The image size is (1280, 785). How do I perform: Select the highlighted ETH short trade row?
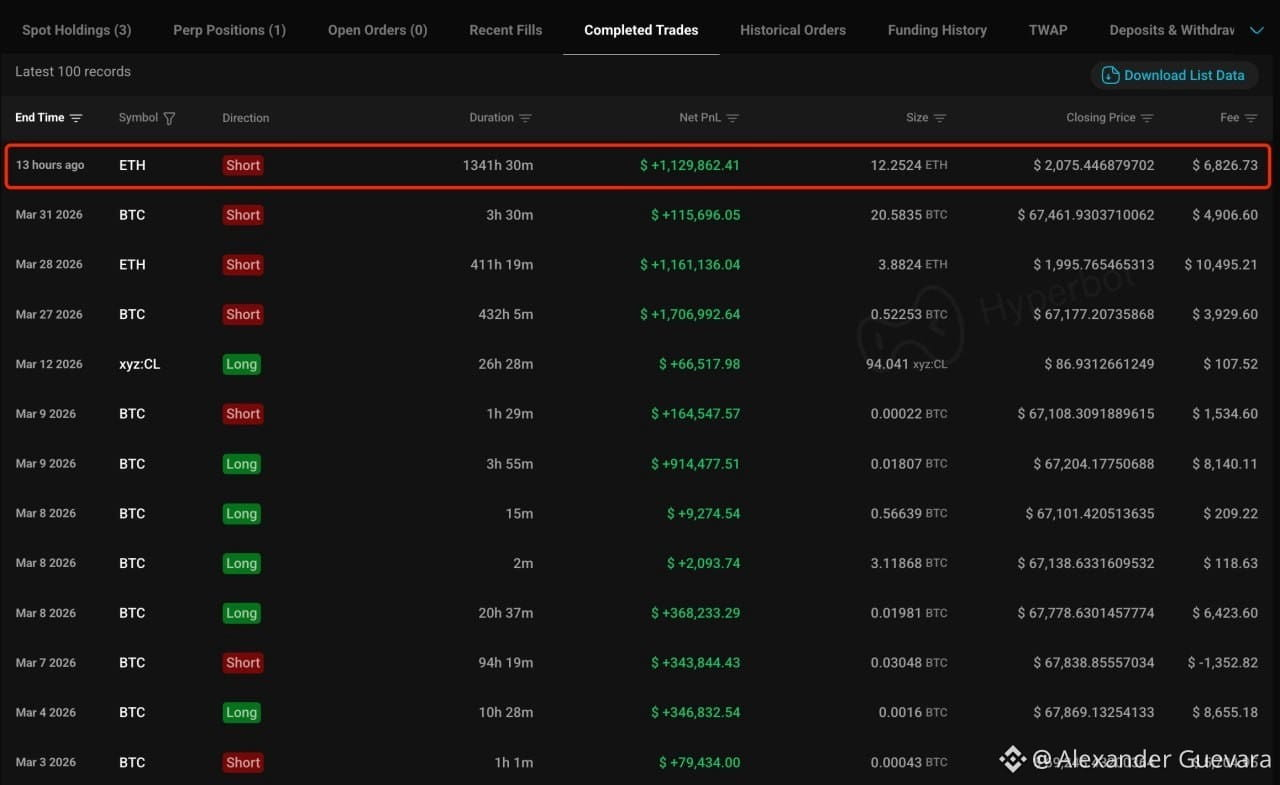pos(638,166)
